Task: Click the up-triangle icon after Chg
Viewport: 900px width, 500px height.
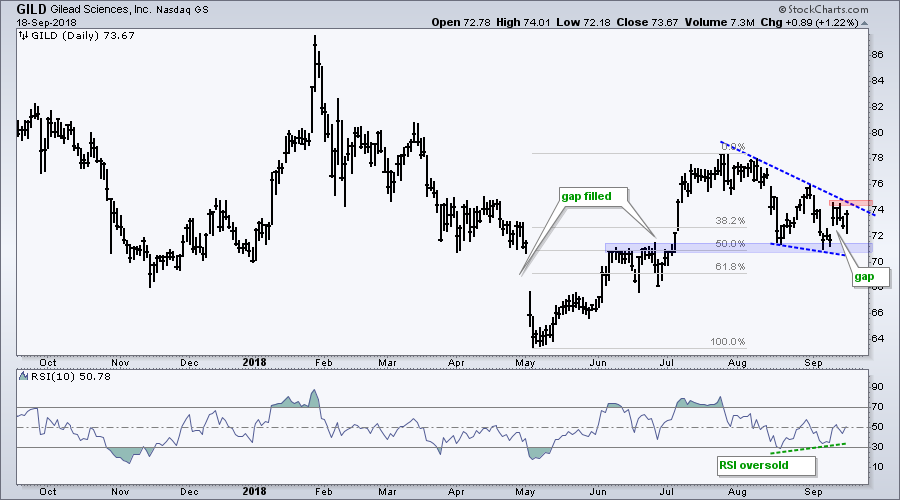Action: click(864, 24)
